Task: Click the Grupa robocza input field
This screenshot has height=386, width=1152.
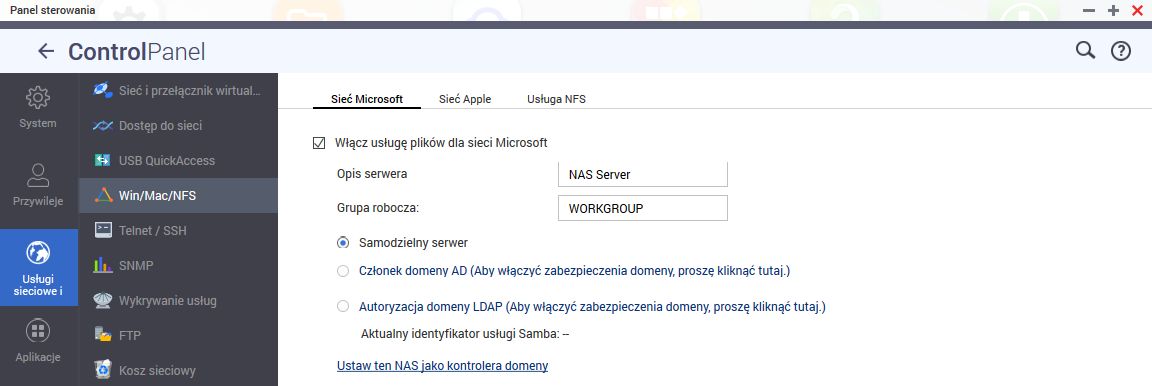Action: 643,208
